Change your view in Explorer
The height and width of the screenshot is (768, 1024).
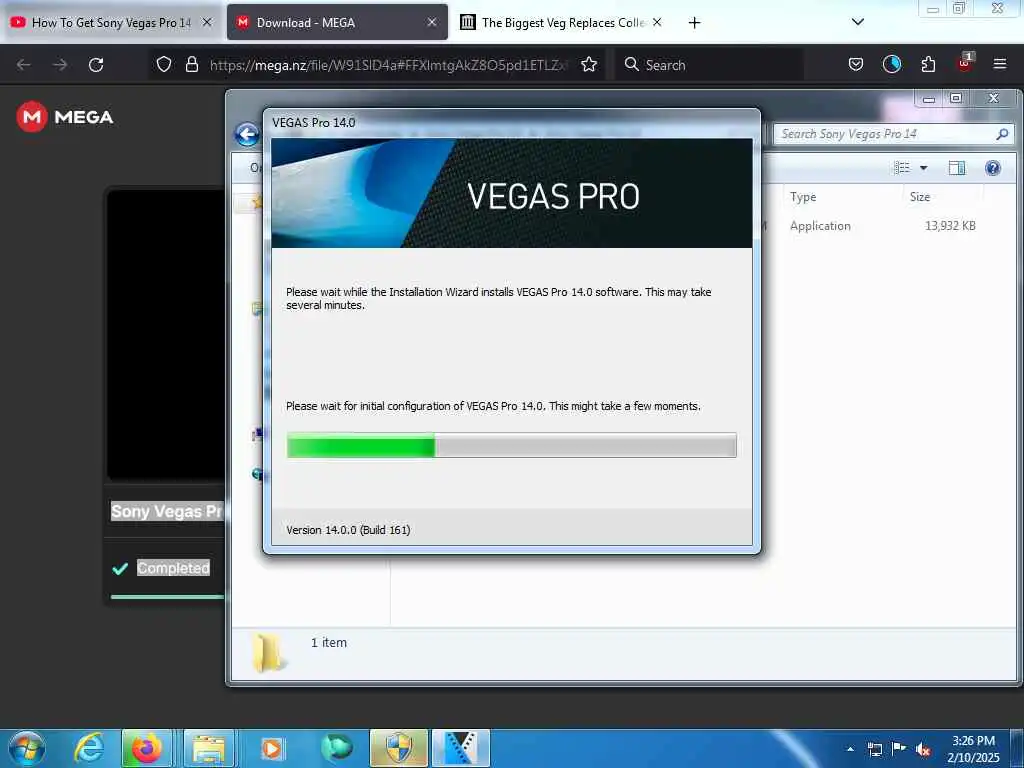pos(902,168)
